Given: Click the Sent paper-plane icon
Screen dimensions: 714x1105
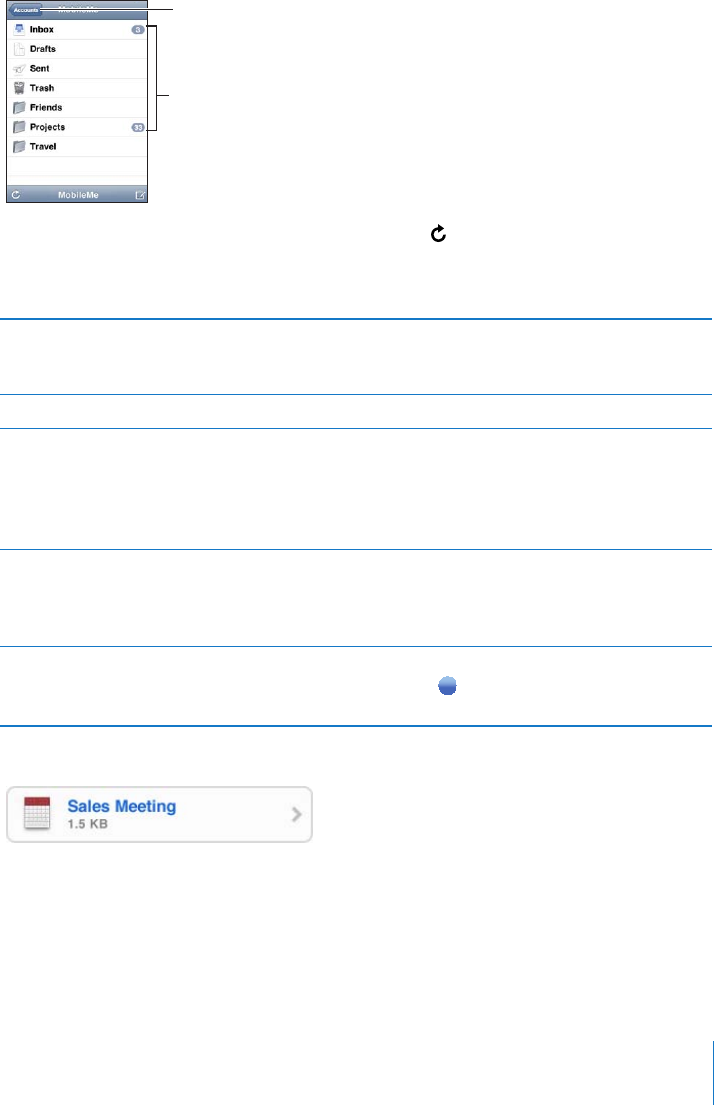Looking at the screenshot, I should pyautogui.click(x=20, y=69).
